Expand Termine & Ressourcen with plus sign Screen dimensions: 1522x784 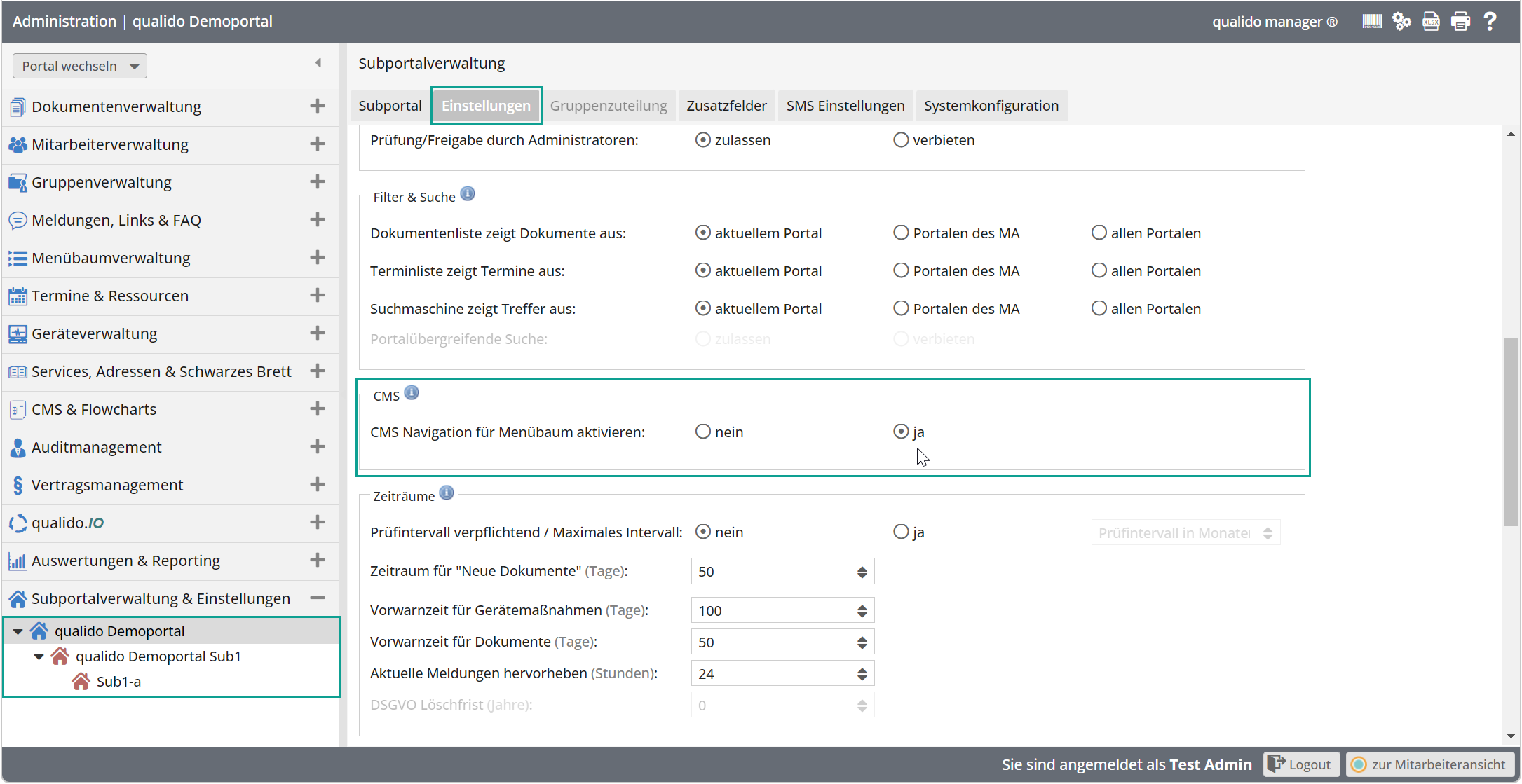click(318, 295)
